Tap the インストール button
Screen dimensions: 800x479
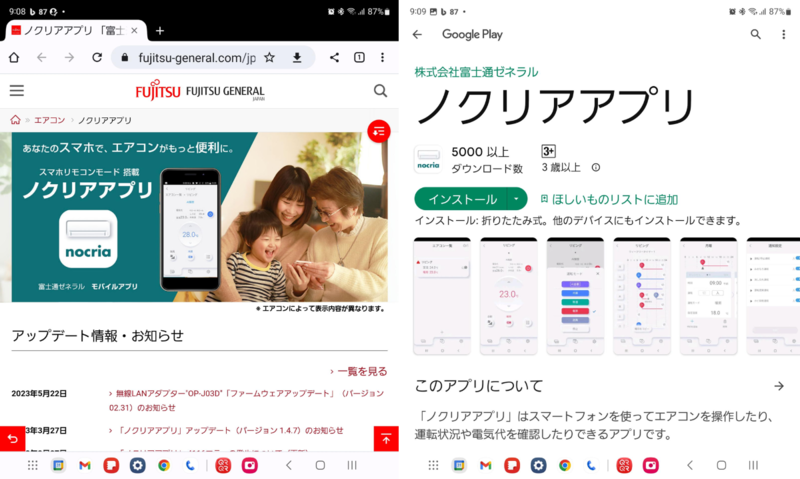[x=462, y=199]
